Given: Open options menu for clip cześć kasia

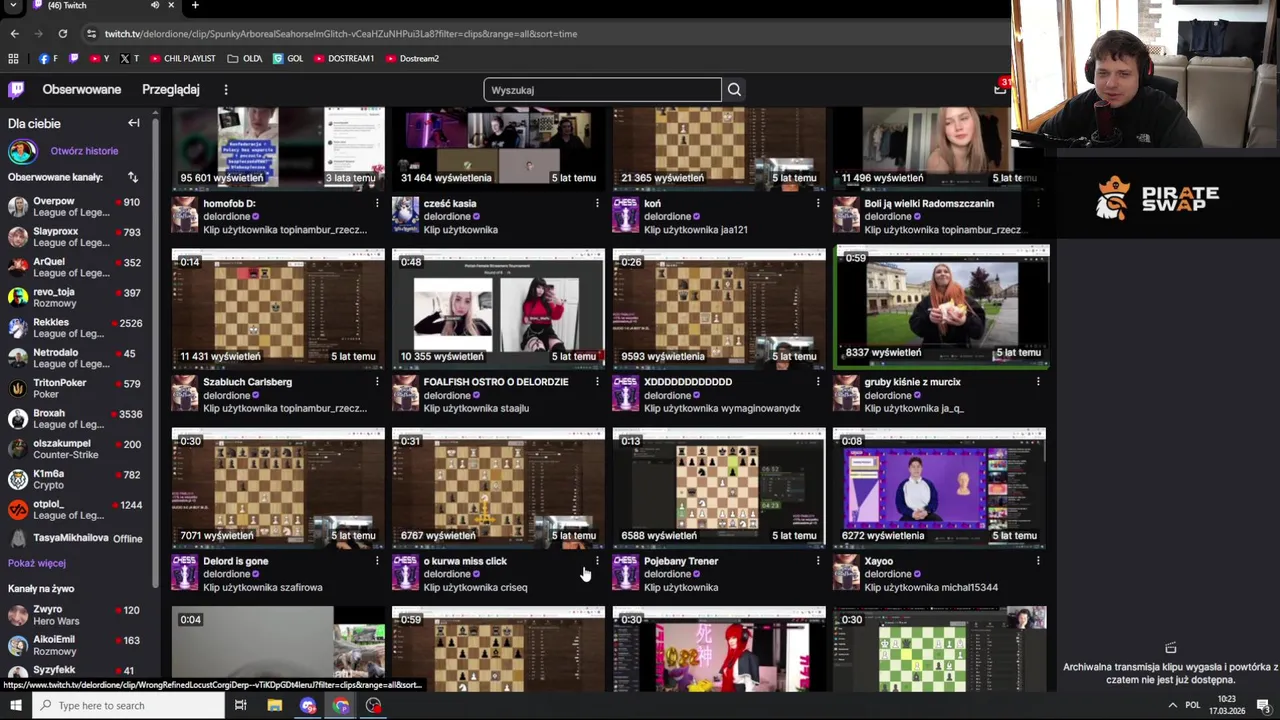Looking at the screenshot, I should click(x=597, y=203).
